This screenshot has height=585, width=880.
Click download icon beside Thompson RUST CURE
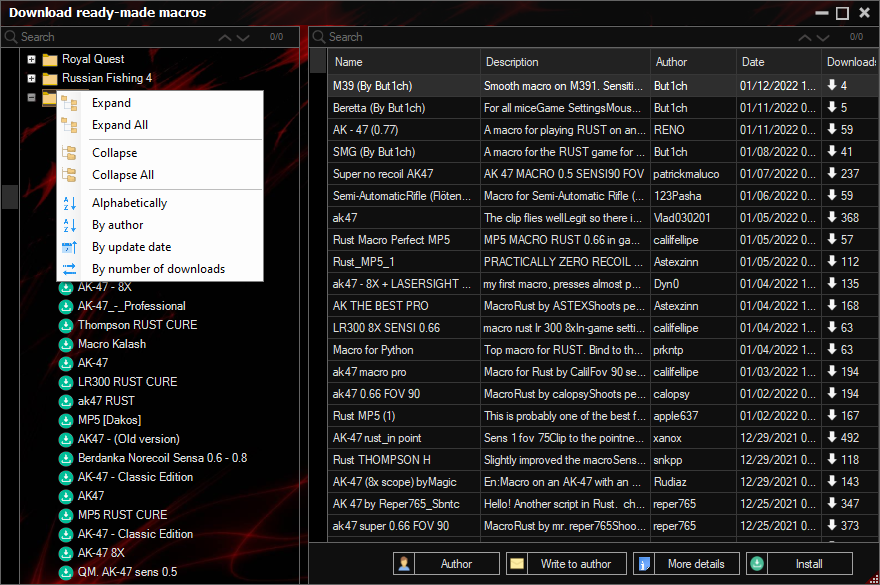[66, 326]
